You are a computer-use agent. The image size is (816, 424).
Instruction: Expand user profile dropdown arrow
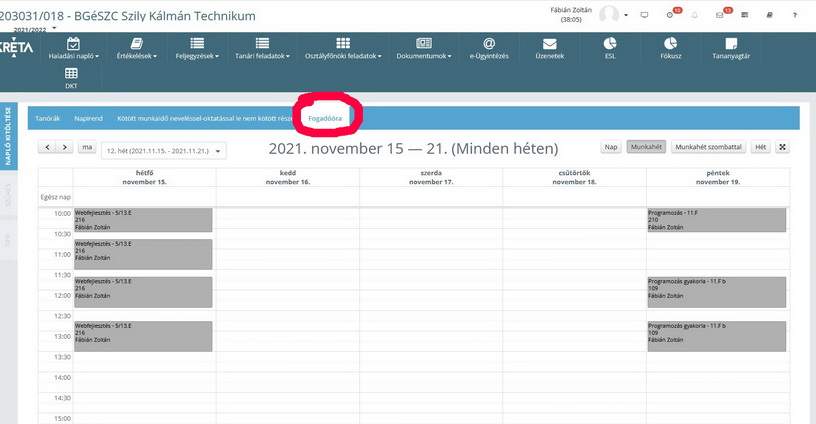pos(626,15)
